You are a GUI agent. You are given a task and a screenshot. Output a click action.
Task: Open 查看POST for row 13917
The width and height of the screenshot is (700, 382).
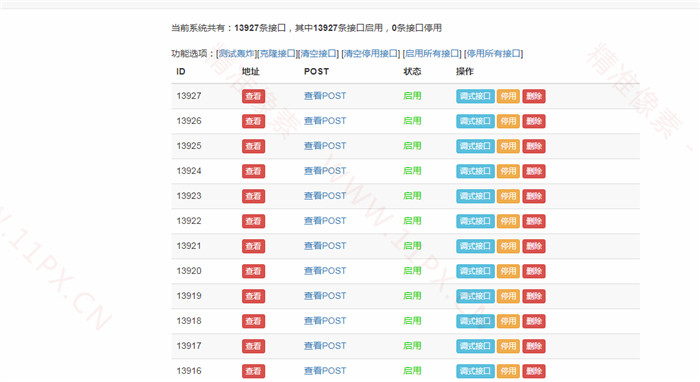[325, 346]
